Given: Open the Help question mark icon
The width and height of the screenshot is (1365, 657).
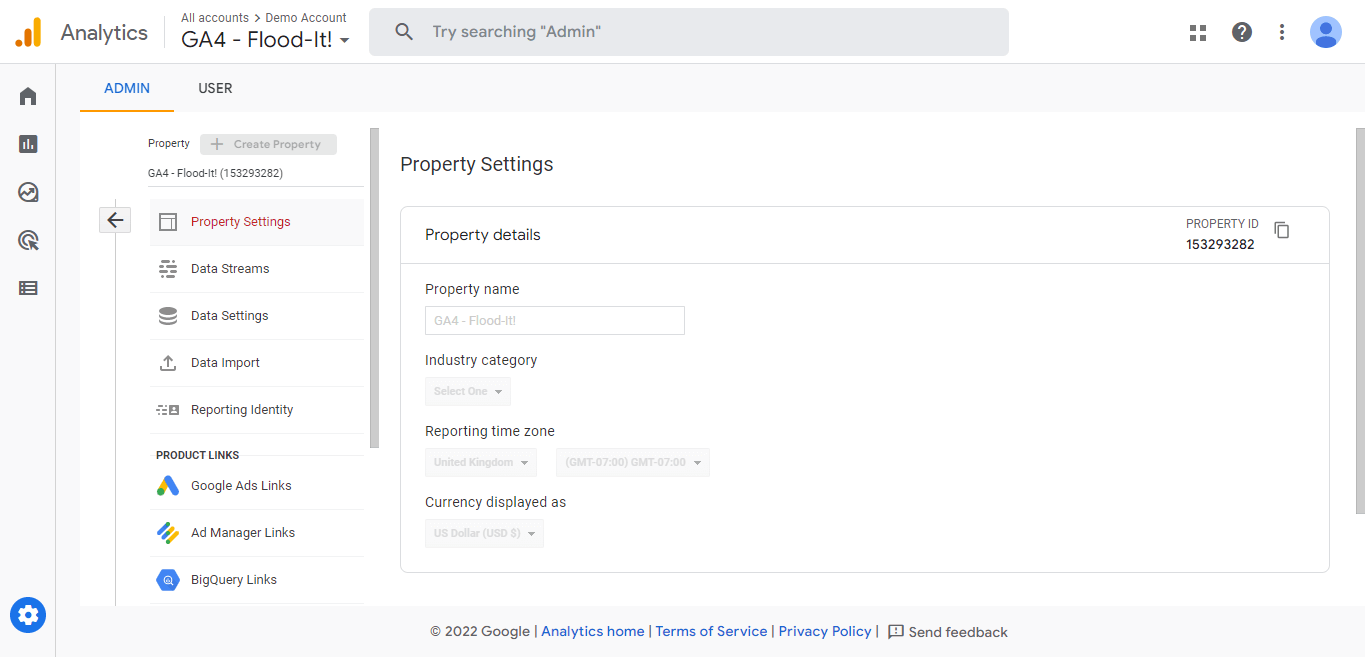Looking at the screenshot, I should (1242, 32).
